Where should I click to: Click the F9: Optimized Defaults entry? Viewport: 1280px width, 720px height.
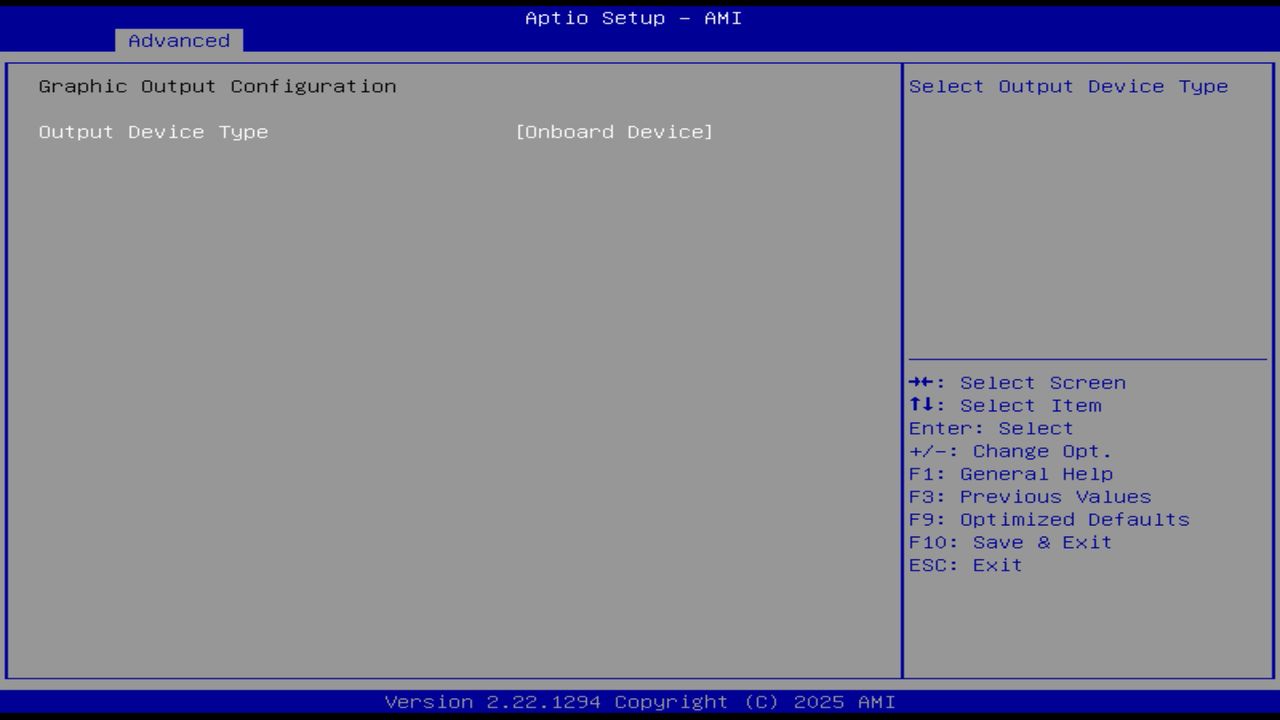click(1049, 519)
